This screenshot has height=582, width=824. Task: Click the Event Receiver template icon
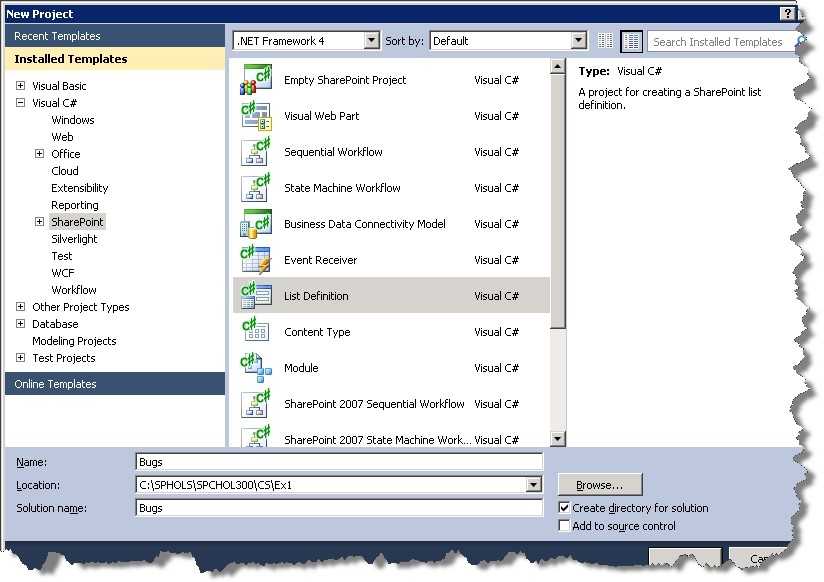(x=256, y=260)
